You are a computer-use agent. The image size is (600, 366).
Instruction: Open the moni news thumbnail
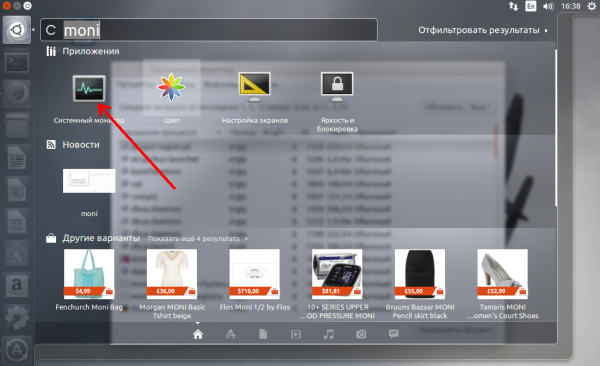(89, 181)
